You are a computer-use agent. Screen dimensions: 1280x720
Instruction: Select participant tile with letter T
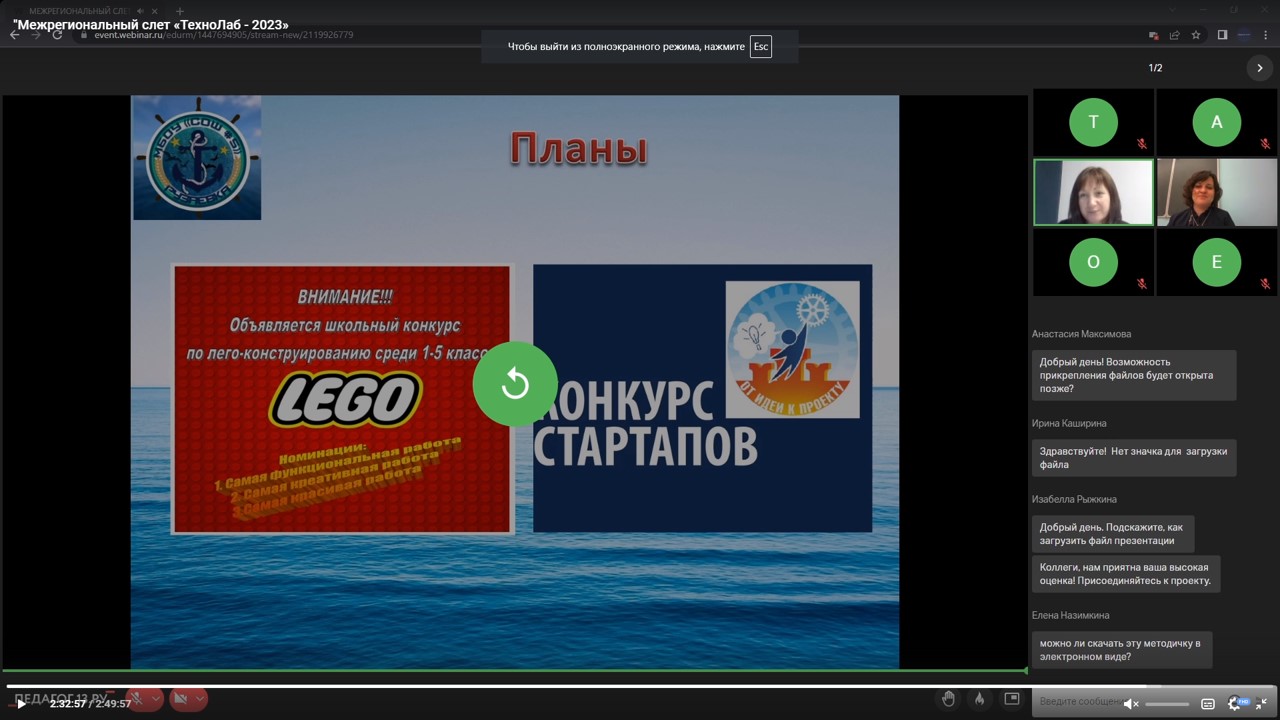[1093, 122]
